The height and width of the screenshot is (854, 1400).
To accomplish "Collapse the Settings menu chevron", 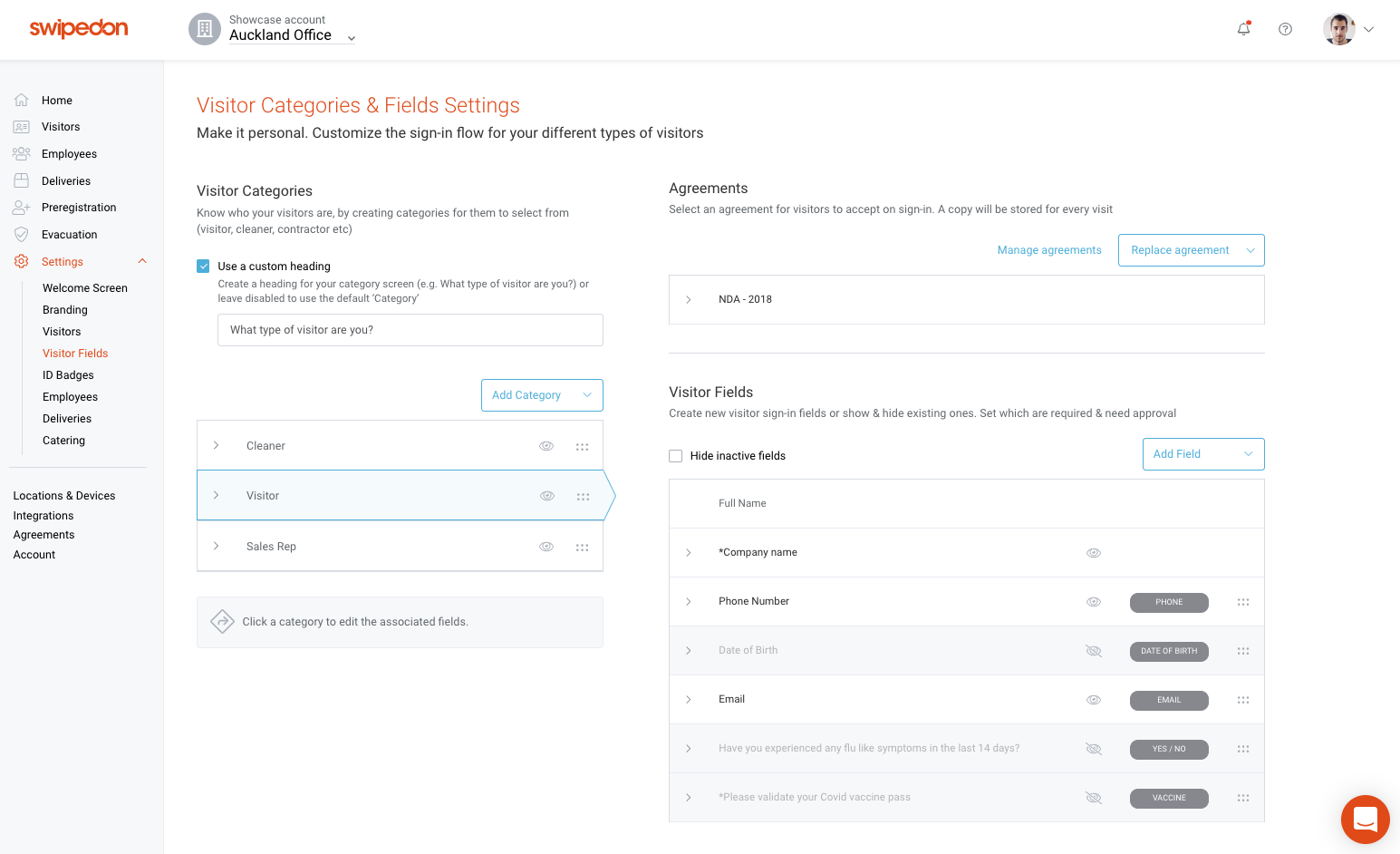I will 142,261.
